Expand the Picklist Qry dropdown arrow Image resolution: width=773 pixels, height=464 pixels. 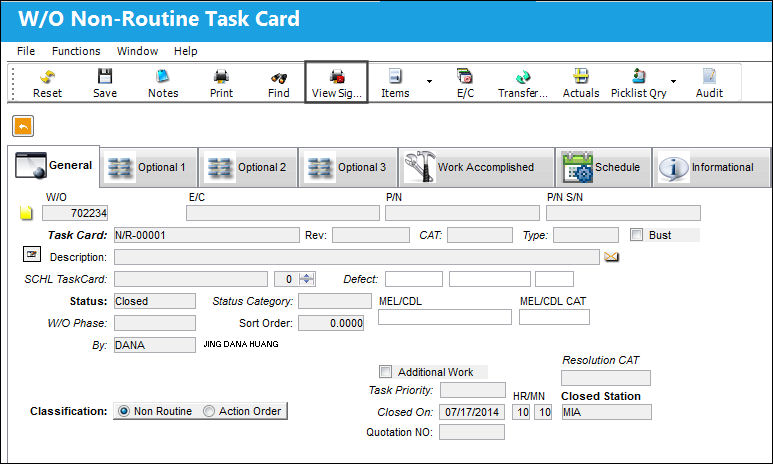tap(673, 81)
